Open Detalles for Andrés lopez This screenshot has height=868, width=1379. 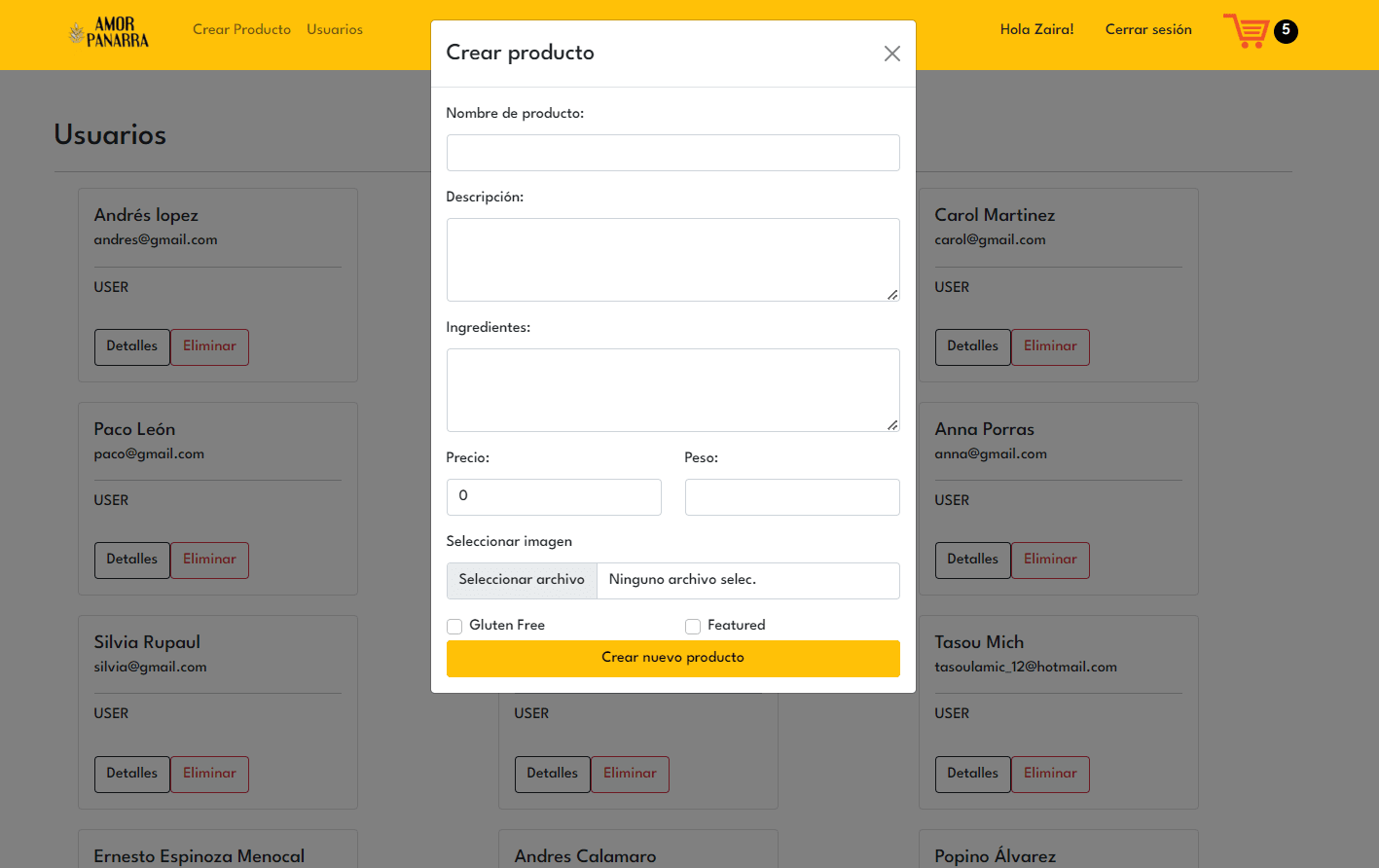pos(132,346)
